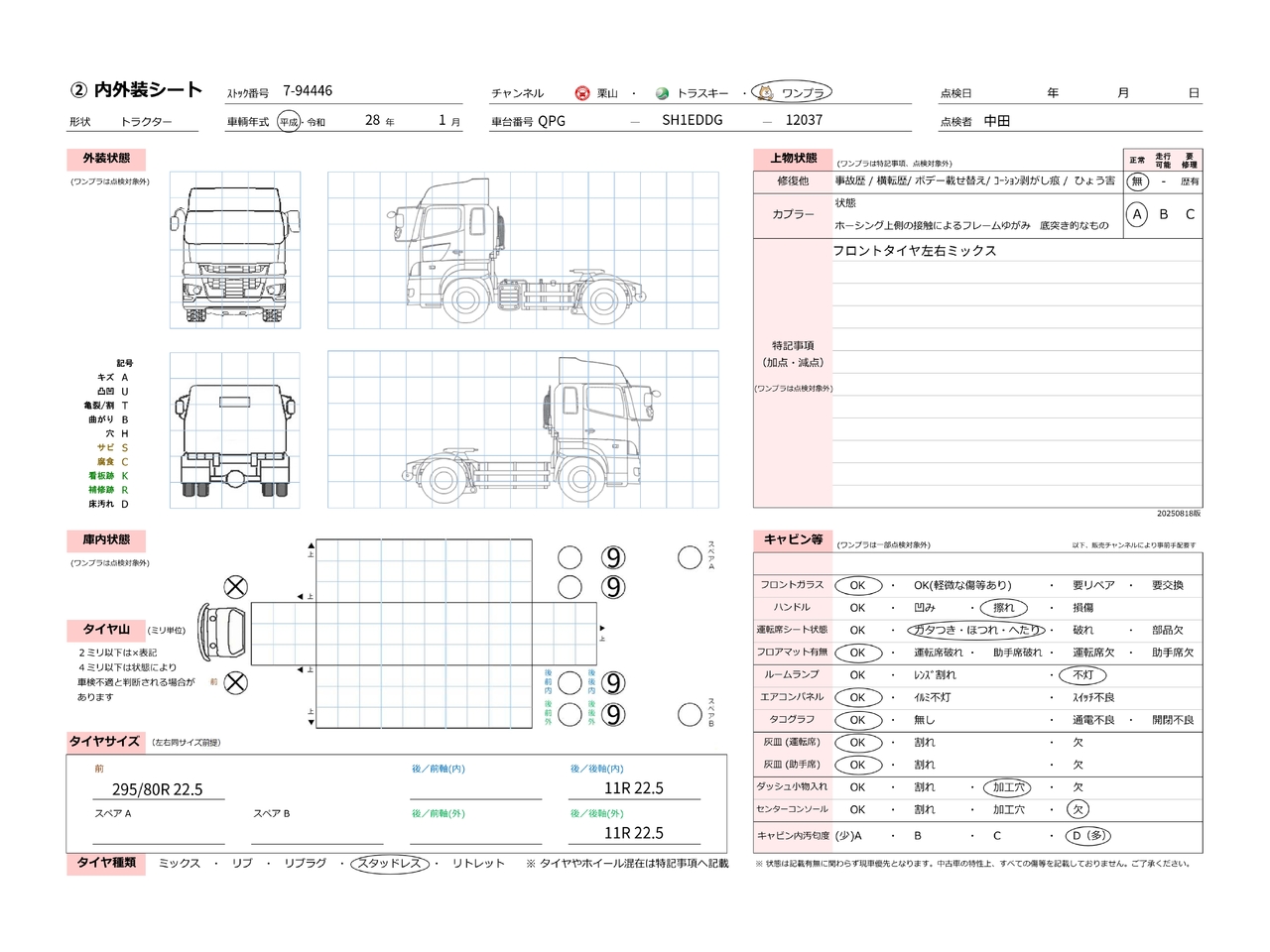Click the フロントタイヤ左右ミックス remarks line
Viewport: 1270px width, 952px height.
click(915, 251)
